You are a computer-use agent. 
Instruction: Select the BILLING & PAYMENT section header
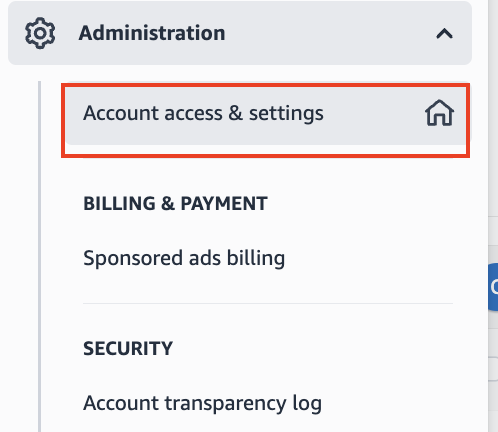[175, 203]
